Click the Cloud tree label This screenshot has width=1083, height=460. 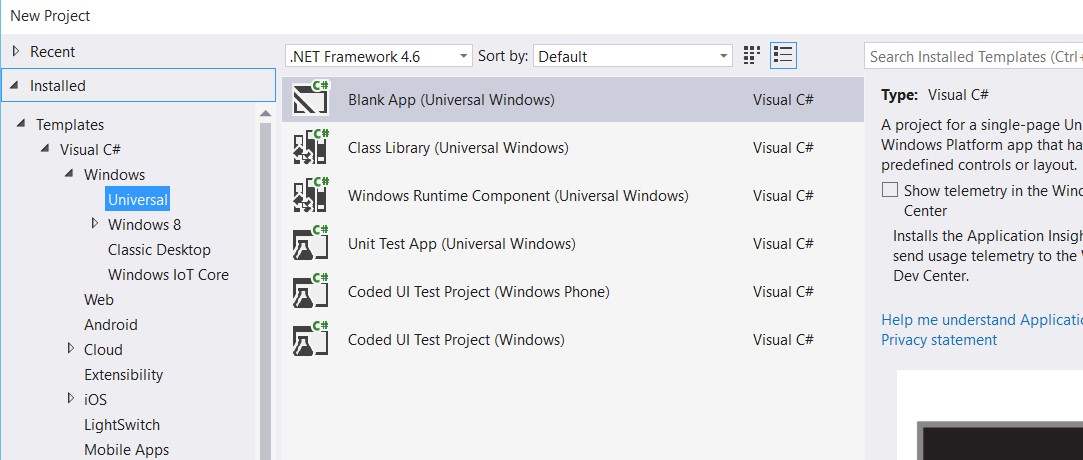click(x=103, y=349)
